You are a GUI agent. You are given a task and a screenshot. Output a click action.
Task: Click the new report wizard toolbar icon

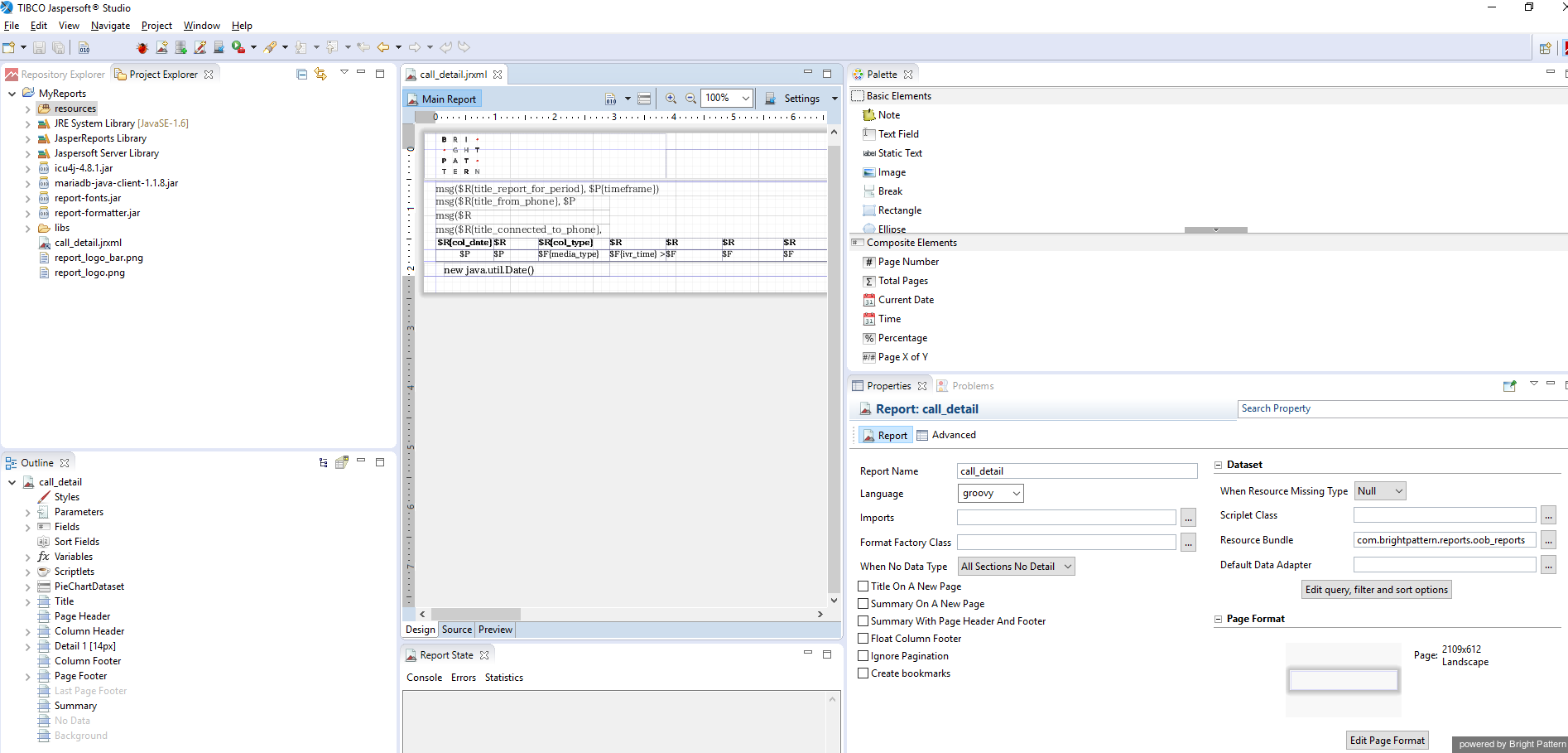162,48
